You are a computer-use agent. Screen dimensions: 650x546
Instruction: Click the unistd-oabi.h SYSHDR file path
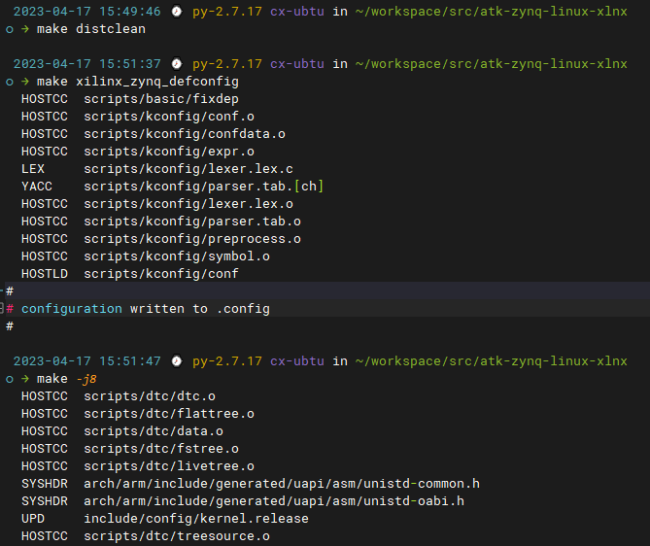pyautogui.click(x=274, y=500)
